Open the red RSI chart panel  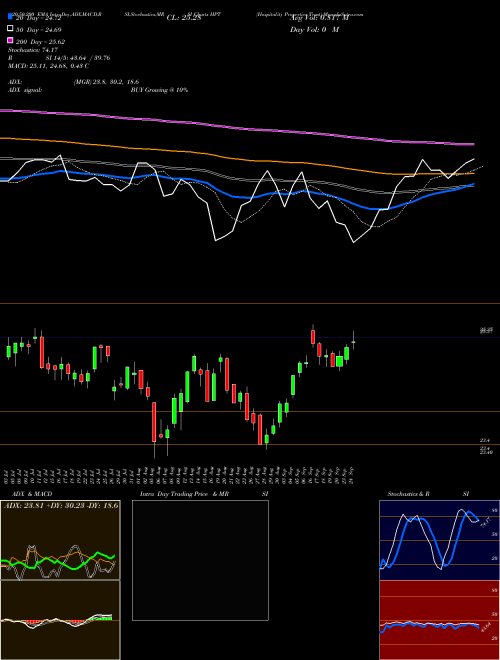point(439,620)
